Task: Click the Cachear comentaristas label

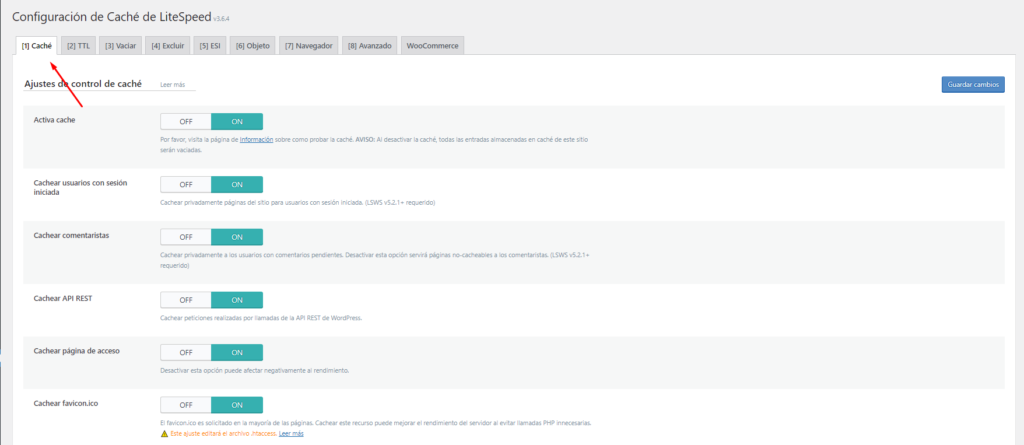Action: click(71, 235)
